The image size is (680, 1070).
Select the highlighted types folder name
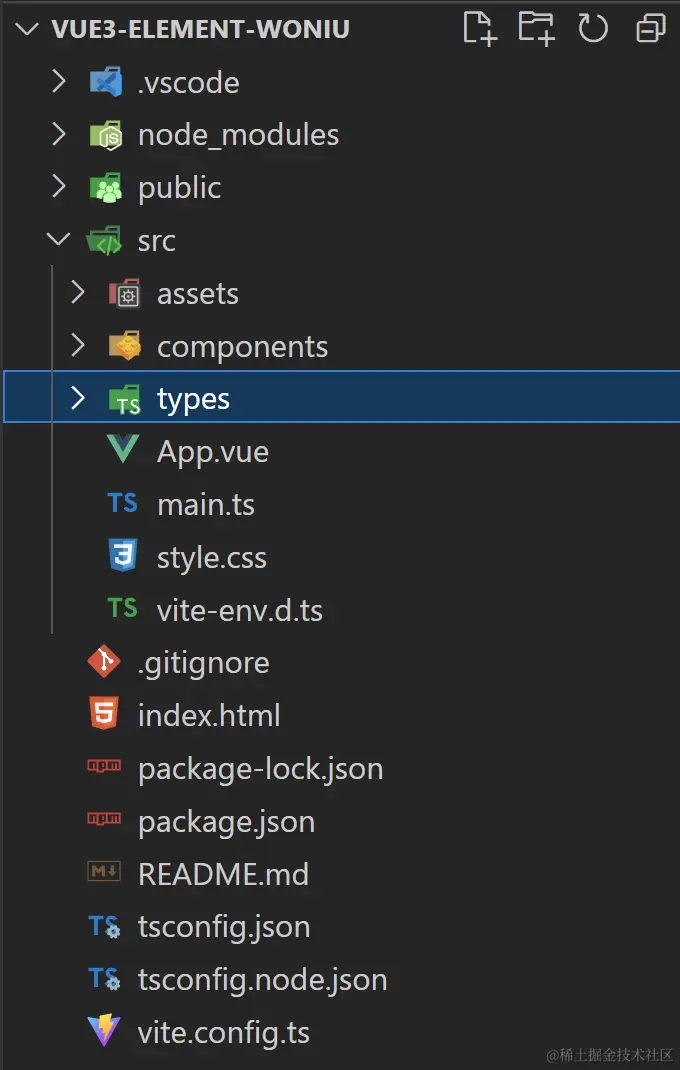(193, 401)
